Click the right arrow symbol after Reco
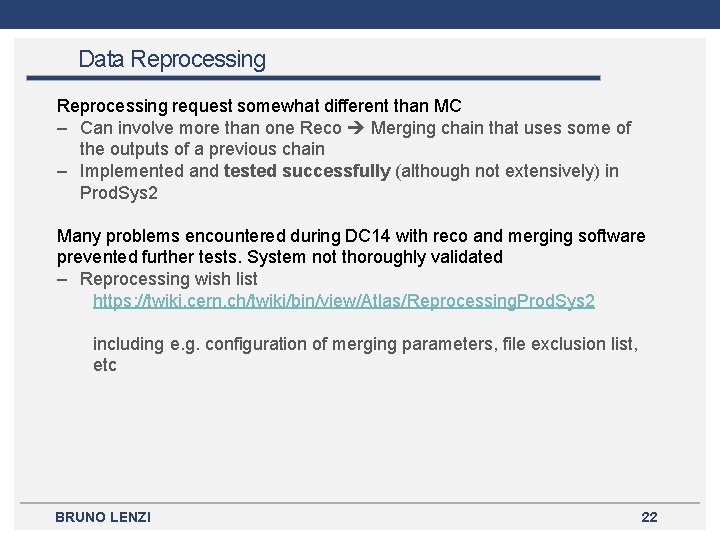720x540 pixels. coord(356,128)
